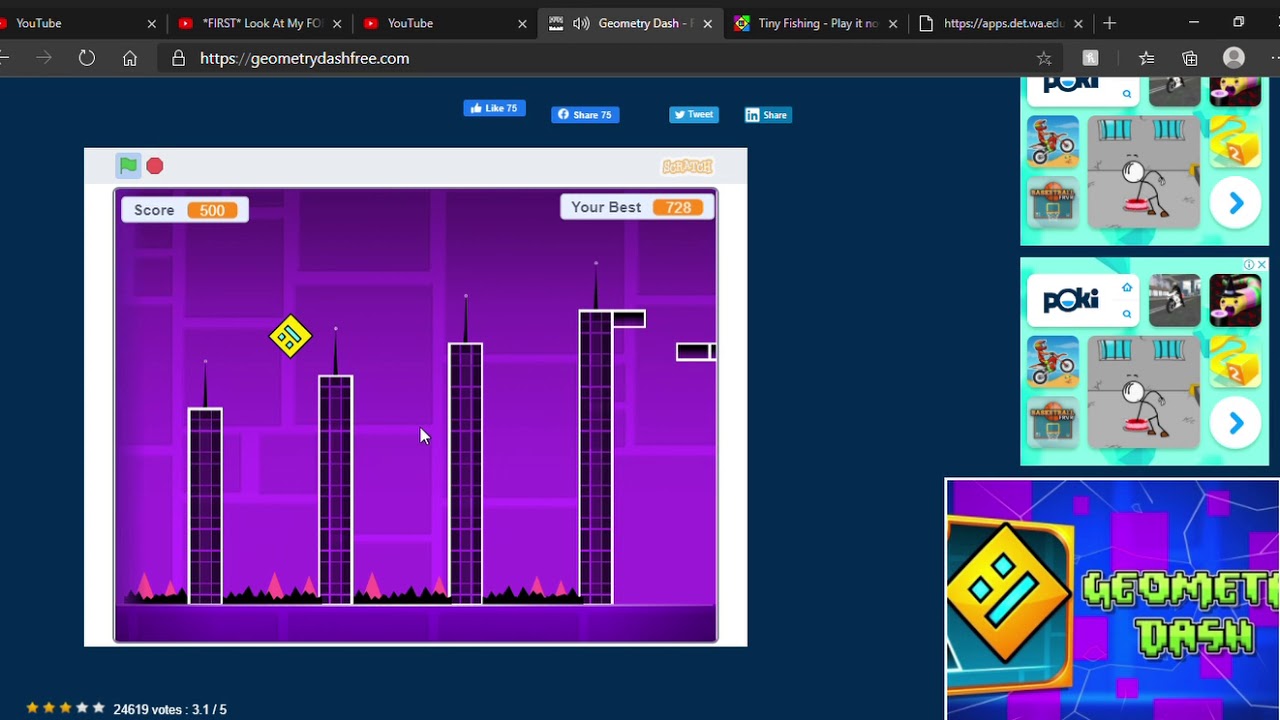Open new browser tab plus button
This screenshot has width=1280, height=720.
coord(1110,23)
